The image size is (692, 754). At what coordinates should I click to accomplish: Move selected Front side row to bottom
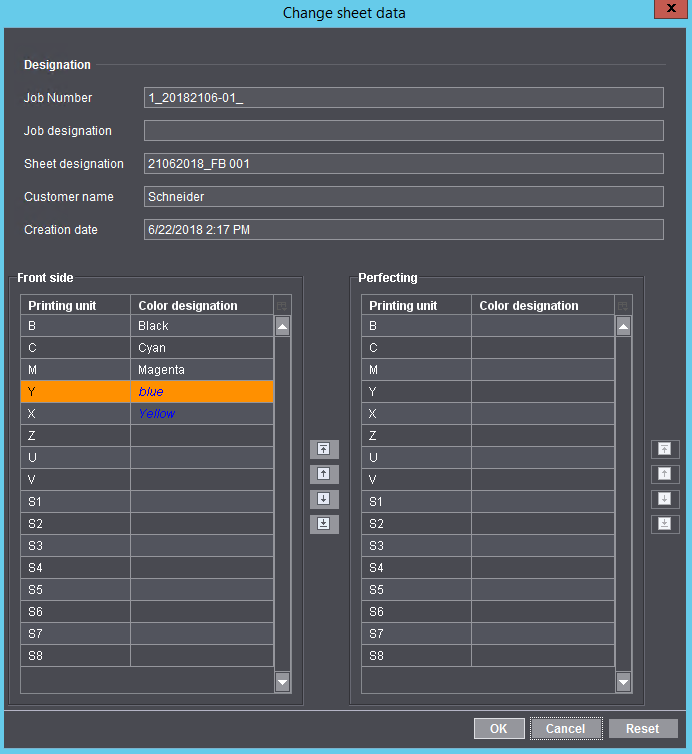pos(324,524)
